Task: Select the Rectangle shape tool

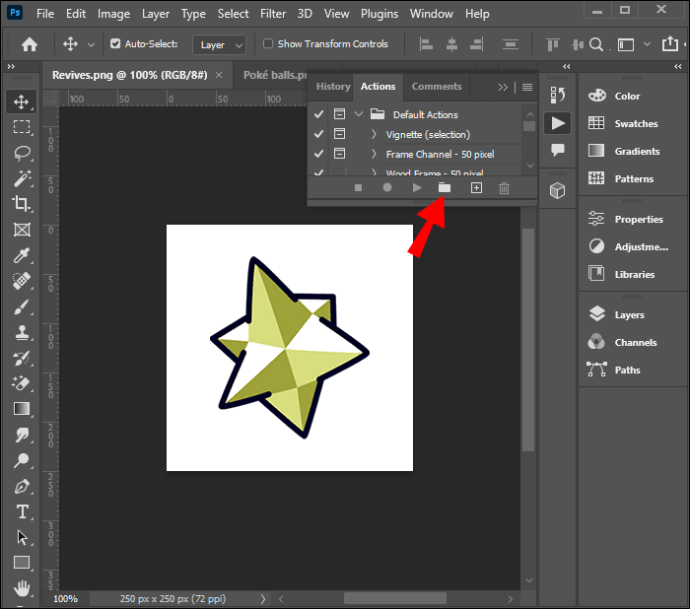Action: click(x=22, y=562)
